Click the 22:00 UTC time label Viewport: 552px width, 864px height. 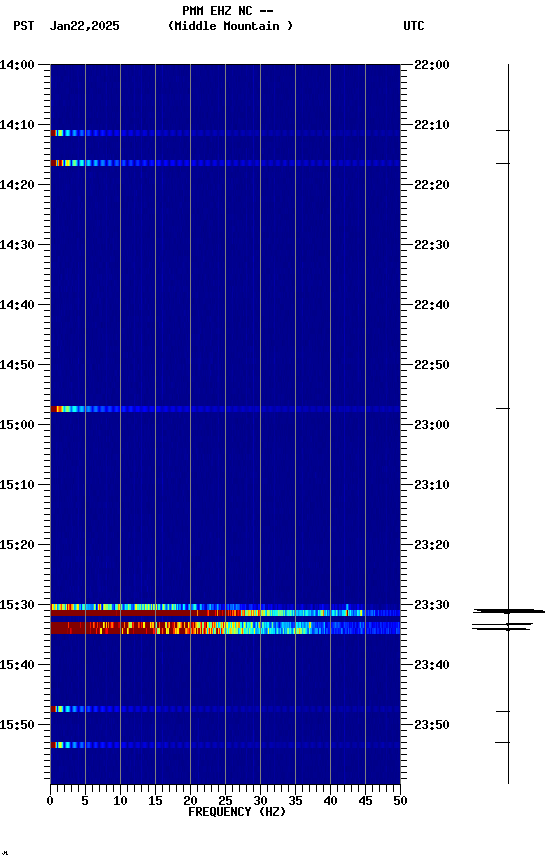(x=432, y=65)
